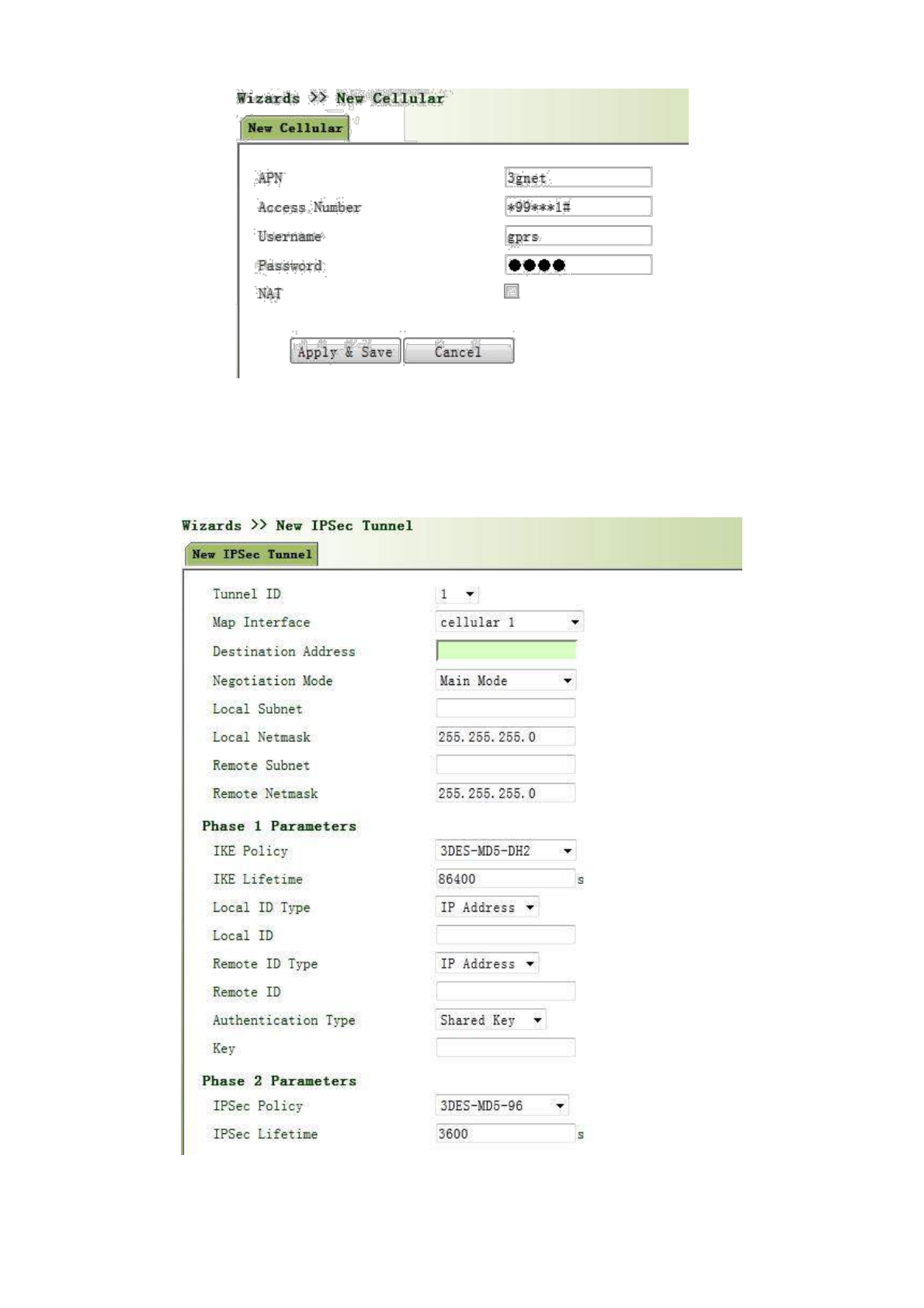Open the Authentication Type dropdown
The image size is (924, 1308).
pyautogui.click(x=491, y=1020)
